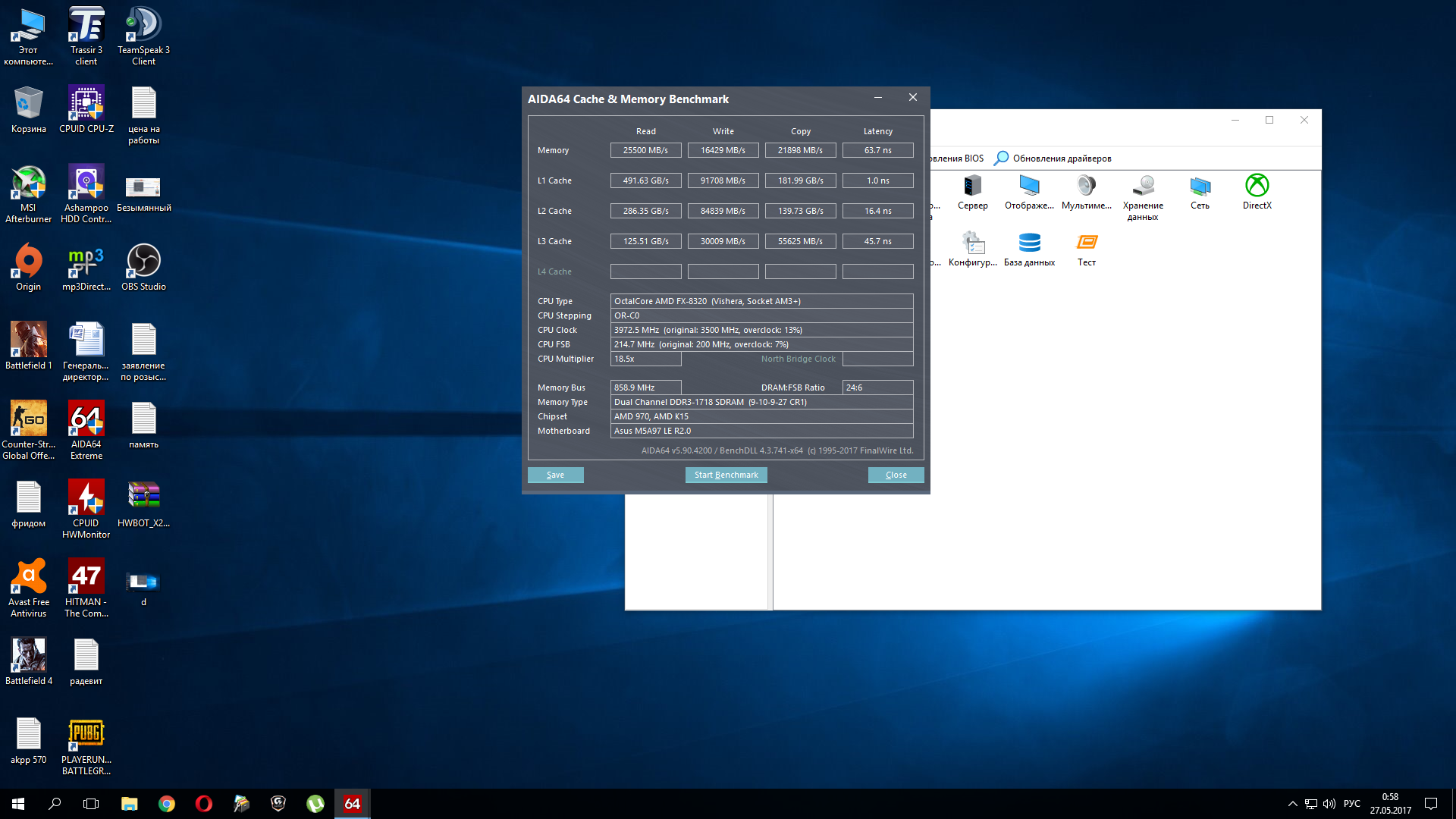Screen dimensions: 1456x819
Task: Open AIDA64 from the taskbar
Action: (353, 804)
